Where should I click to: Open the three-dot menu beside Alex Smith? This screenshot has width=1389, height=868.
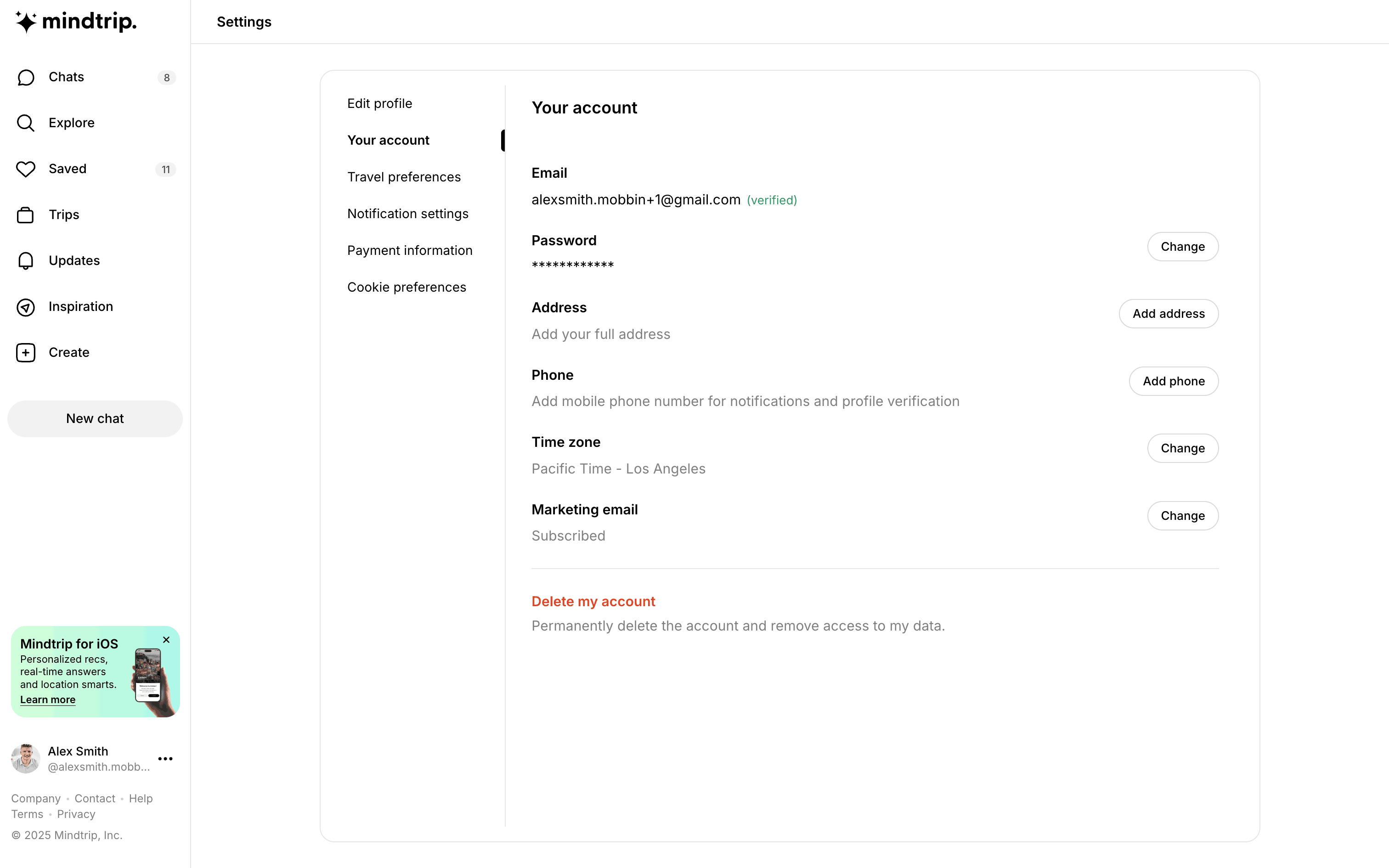[165, 759]
